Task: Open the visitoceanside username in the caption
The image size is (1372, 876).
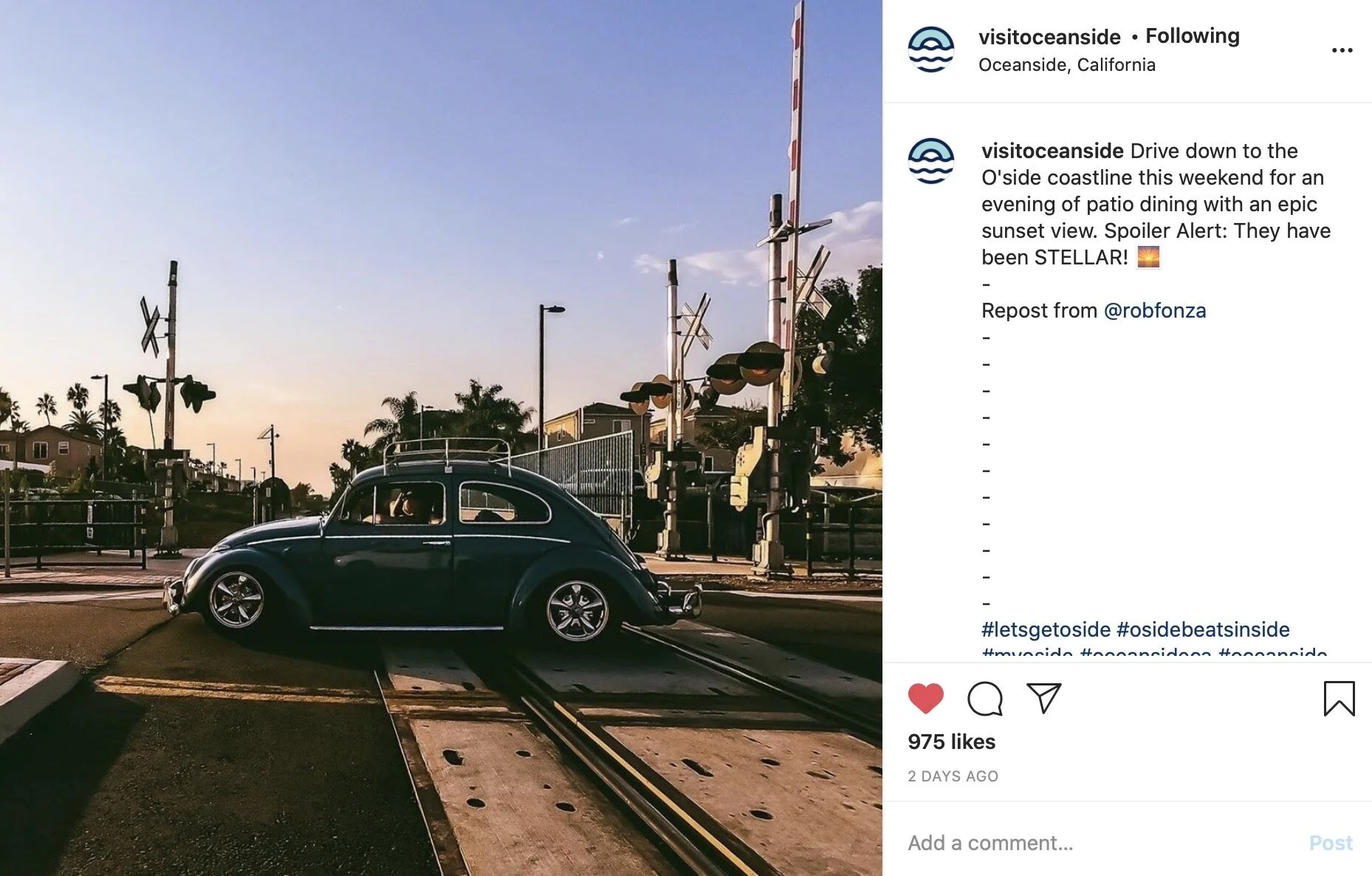Action: point(1052,151)
